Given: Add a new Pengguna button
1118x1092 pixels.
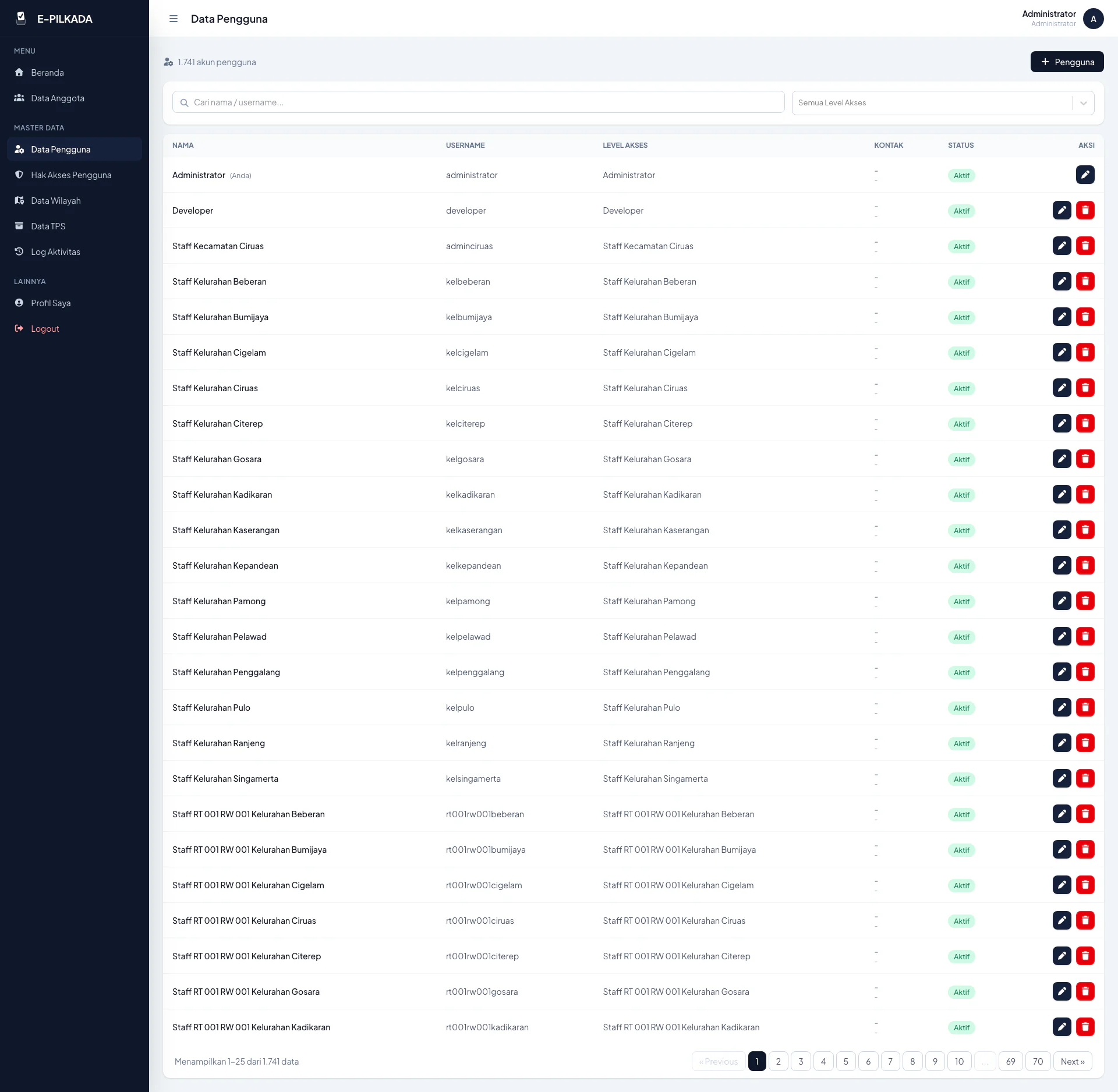Looking at the screenshot, I should pos(1067,62).
